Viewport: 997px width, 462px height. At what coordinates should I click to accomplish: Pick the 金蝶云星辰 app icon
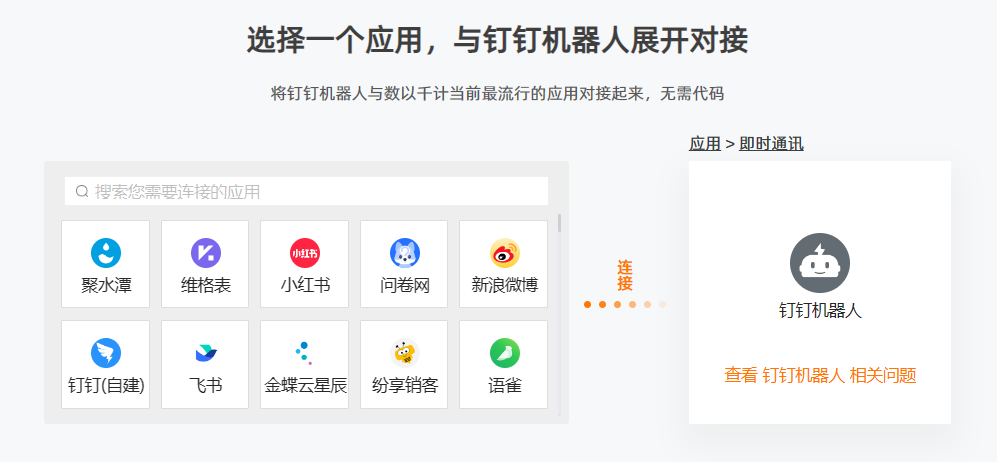pyautogui.click(x=305, y=352)
